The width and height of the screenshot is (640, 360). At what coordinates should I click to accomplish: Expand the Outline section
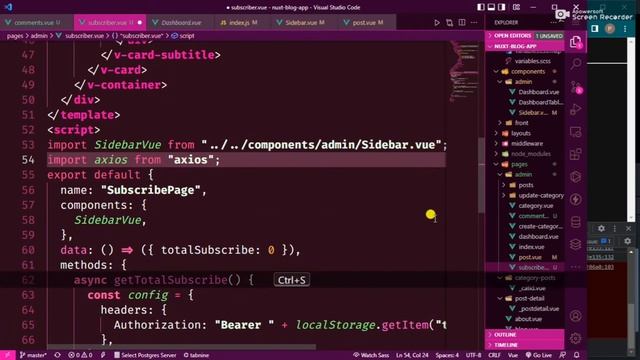(x=524, y=335)
